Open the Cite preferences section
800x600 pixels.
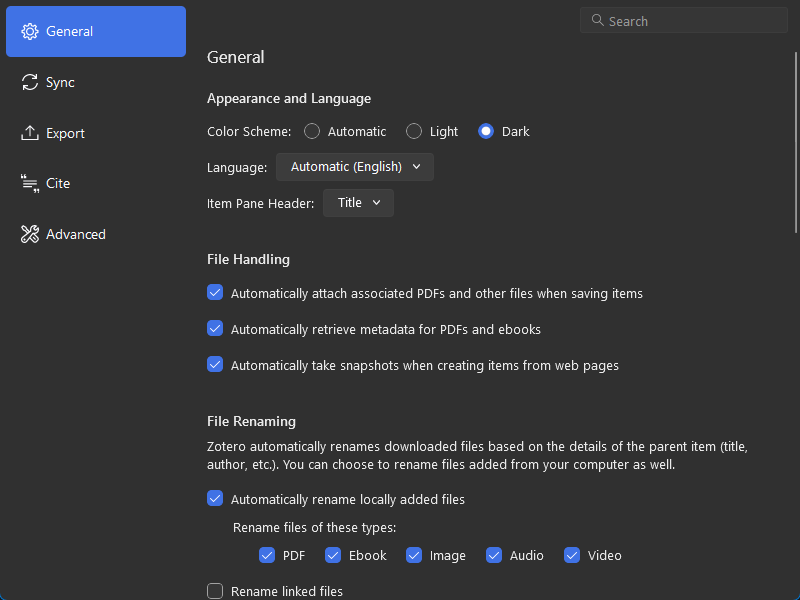(x=96, y=184)
